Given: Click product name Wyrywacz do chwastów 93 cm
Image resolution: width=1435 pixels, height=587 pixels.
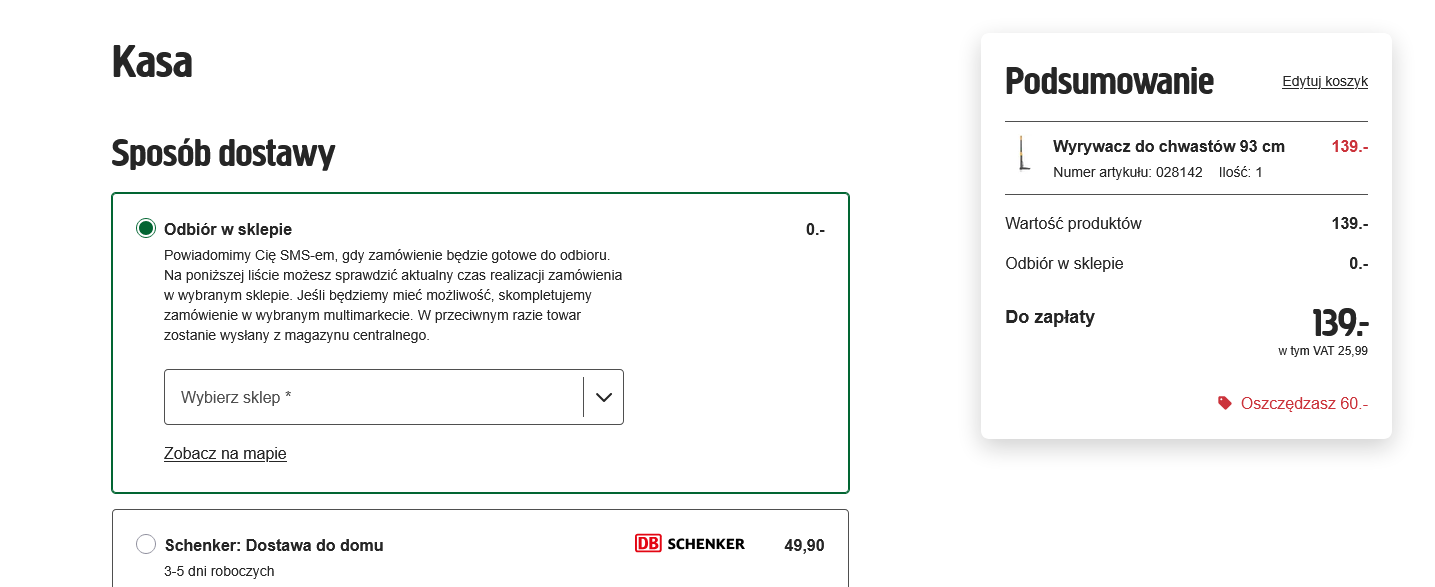Looking at the screenshot, I should 1169,146.
